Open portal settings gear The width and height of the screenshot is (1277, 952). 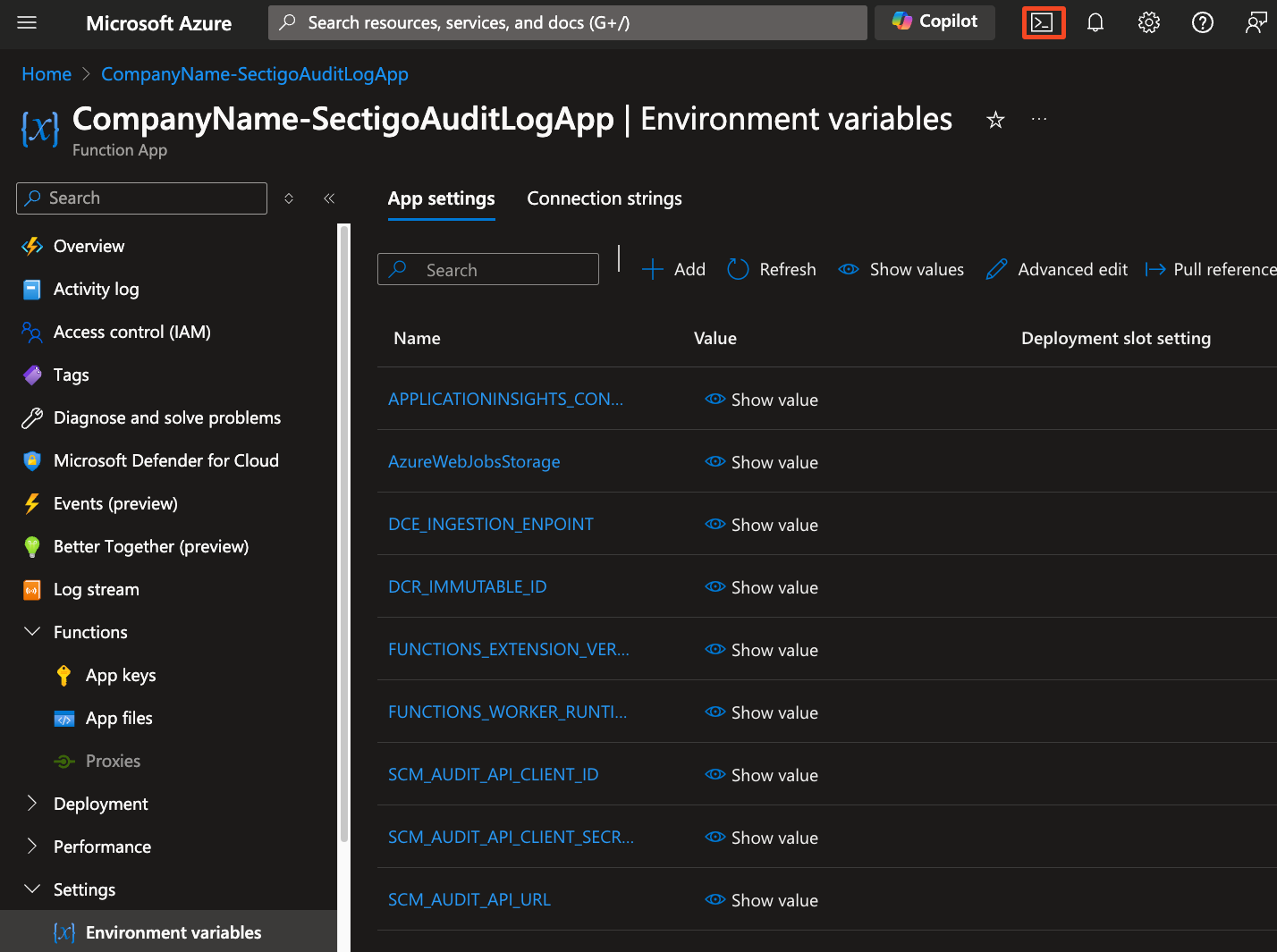tap(1149, 22)
